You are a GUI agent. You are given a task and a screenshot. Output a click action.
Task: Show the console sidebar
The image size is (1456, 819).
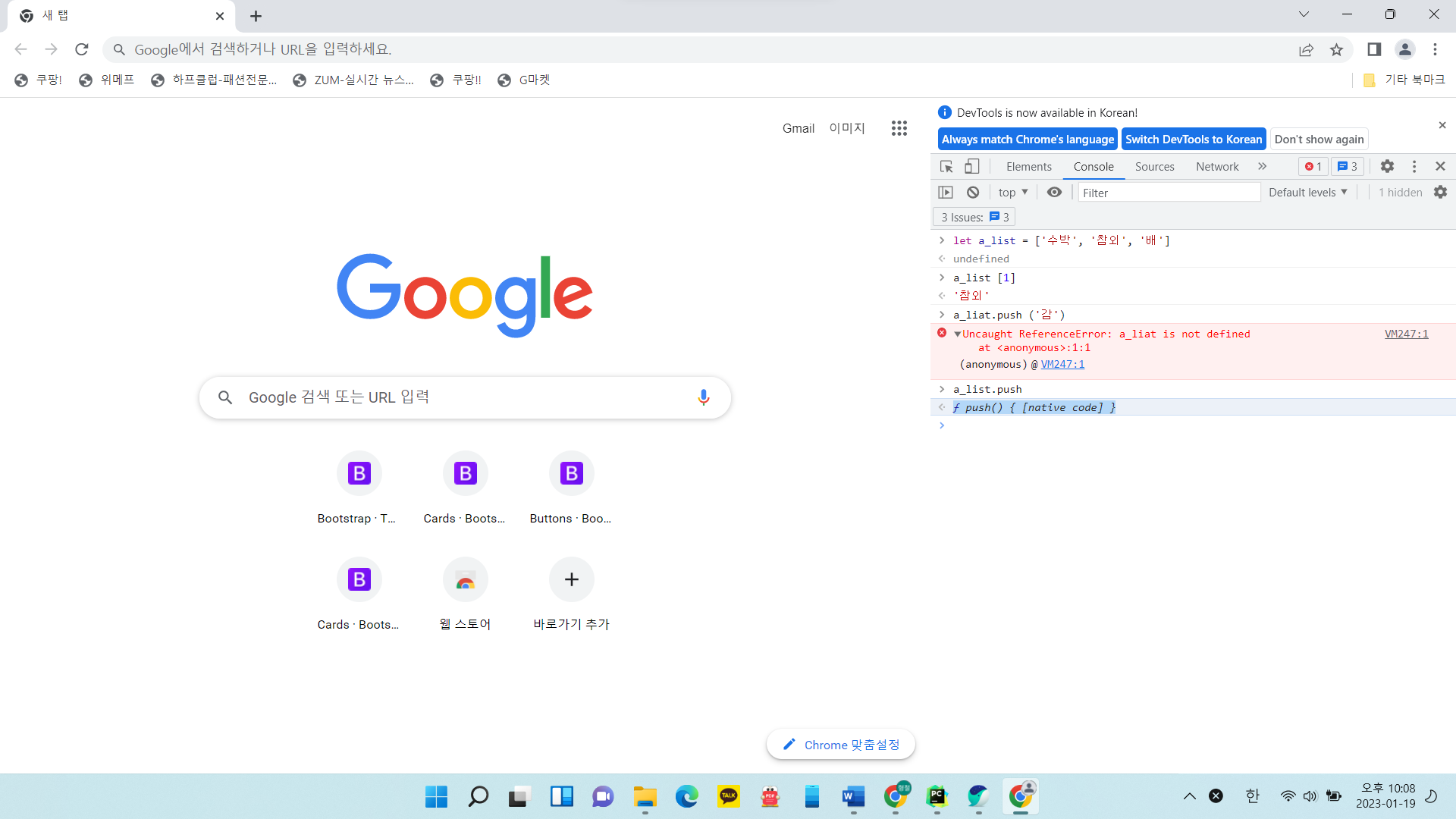[946, 193]
